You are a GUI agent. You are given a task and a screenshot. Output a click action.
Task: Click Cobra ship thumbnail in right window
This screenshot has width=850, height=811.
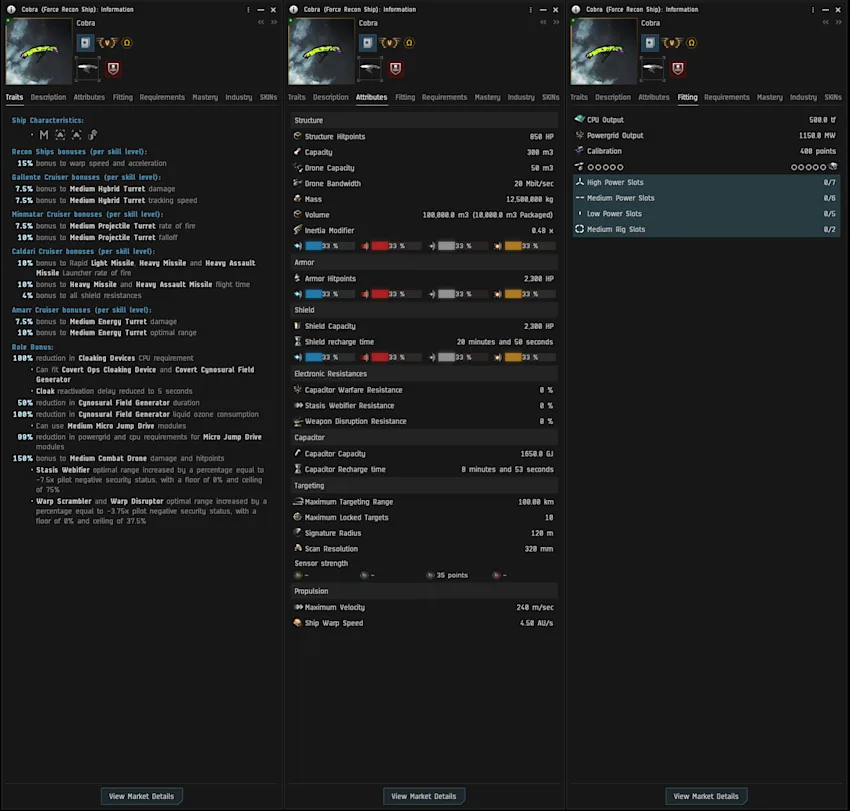[603, 52]
